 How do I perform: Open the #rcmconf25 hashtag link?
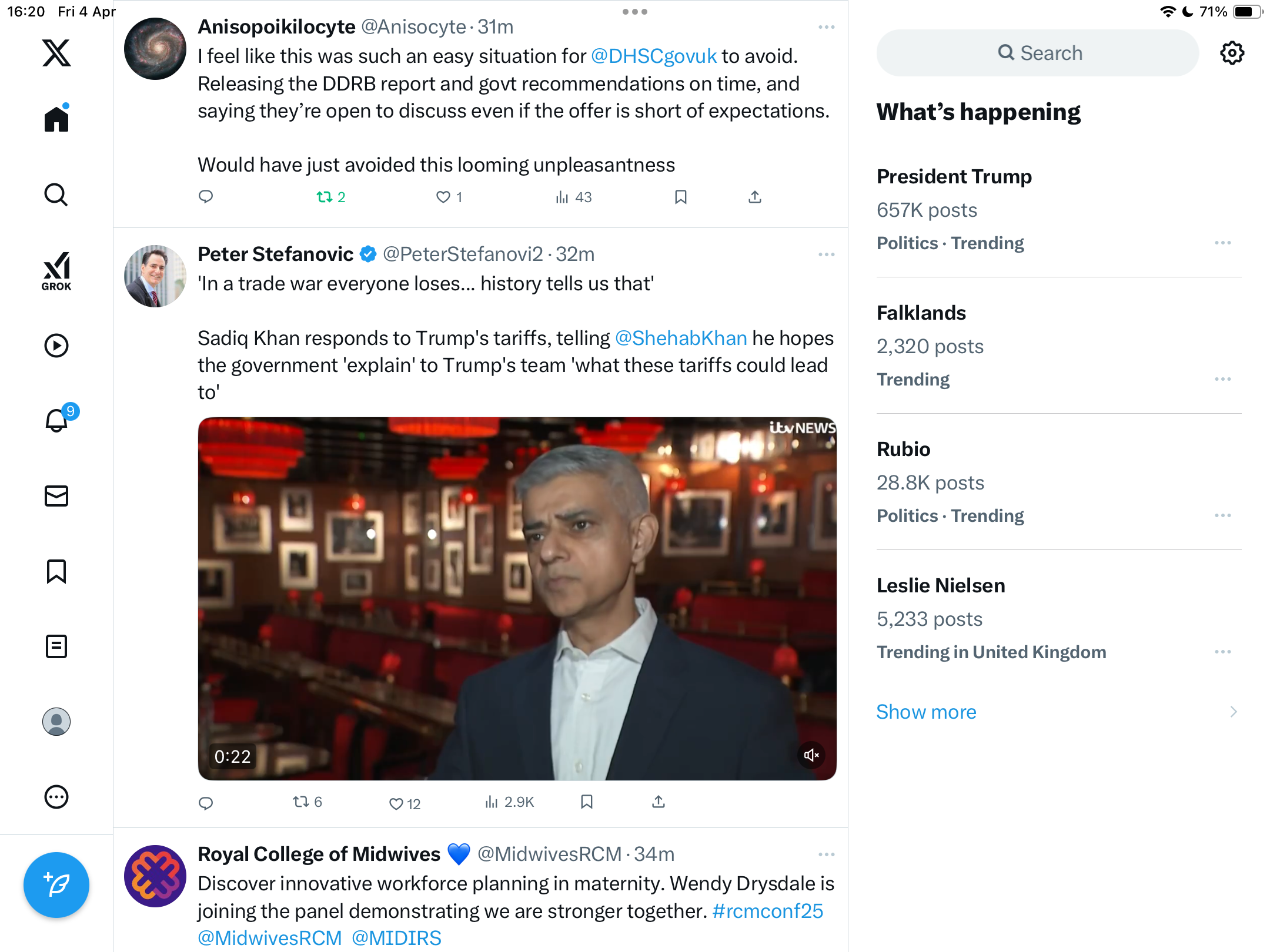(767, 911)
